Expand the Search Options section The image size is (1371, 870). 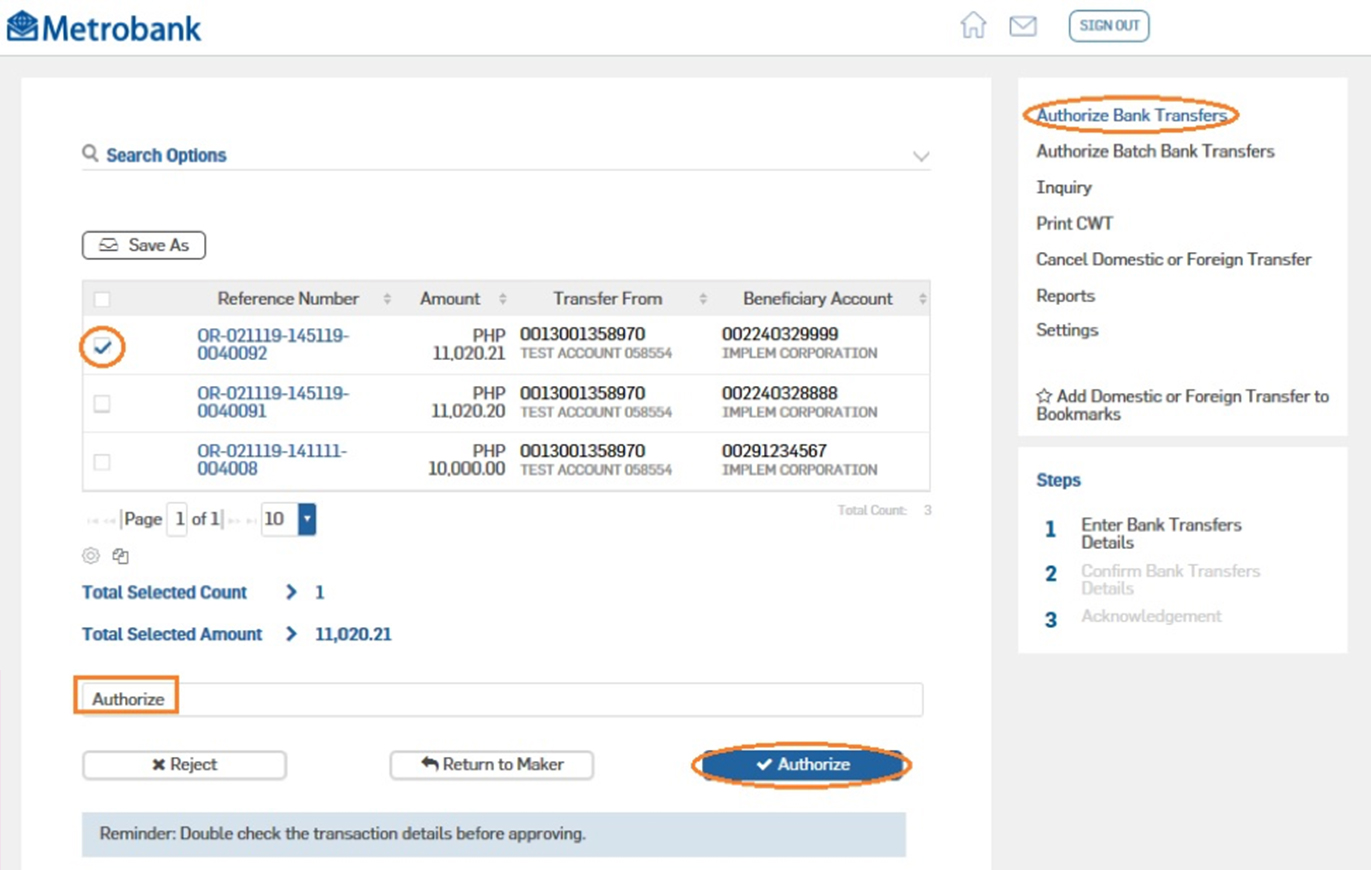tap(921, 156)
